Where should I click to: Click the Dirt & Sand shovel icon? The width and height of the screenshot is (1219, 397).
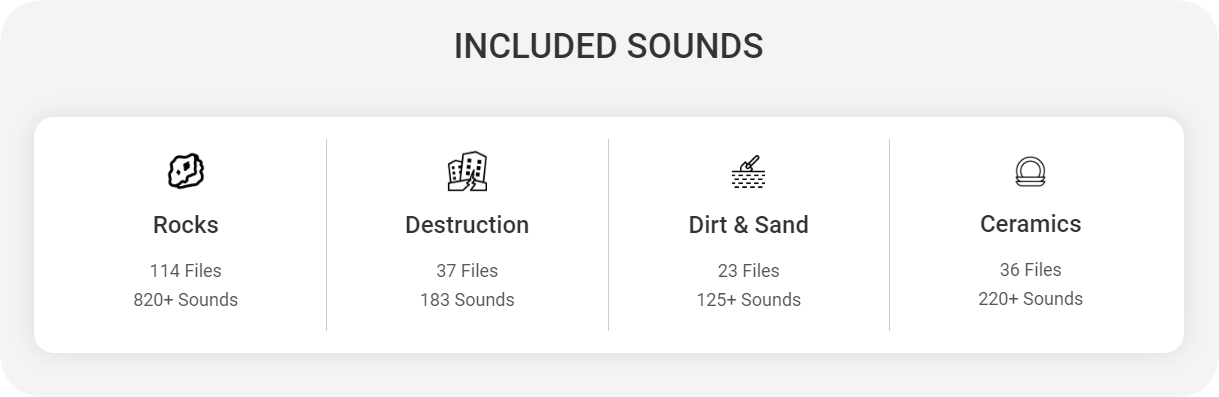[748, 171]
